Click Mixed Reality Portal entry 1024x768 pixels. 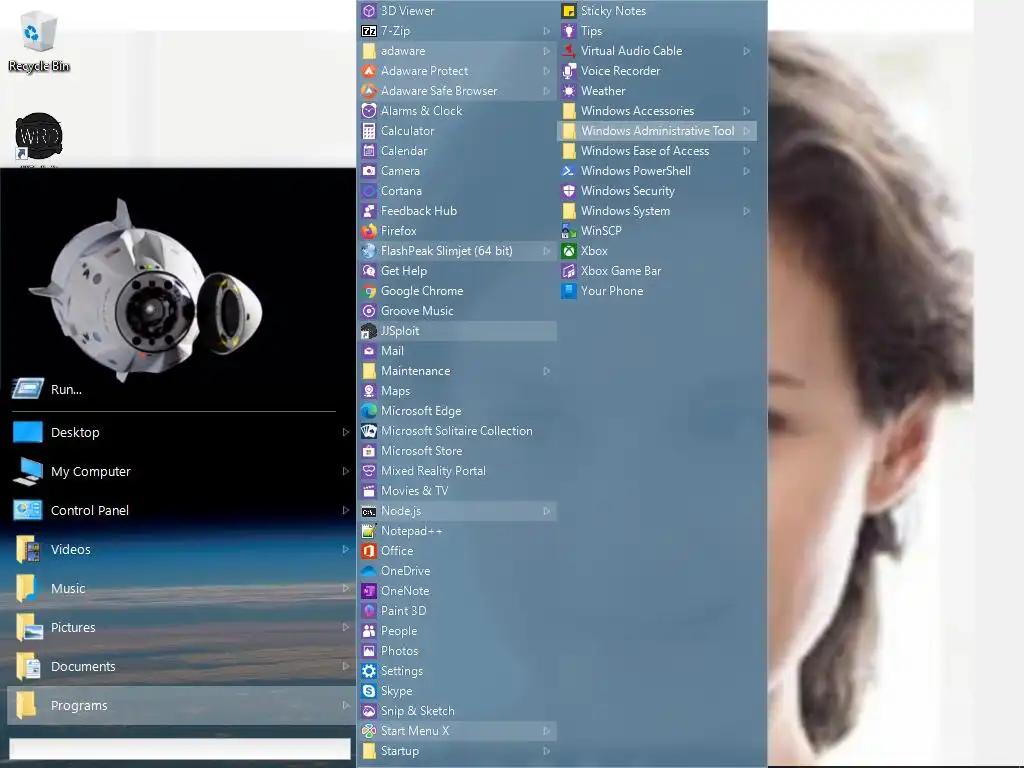pos(457,471)
